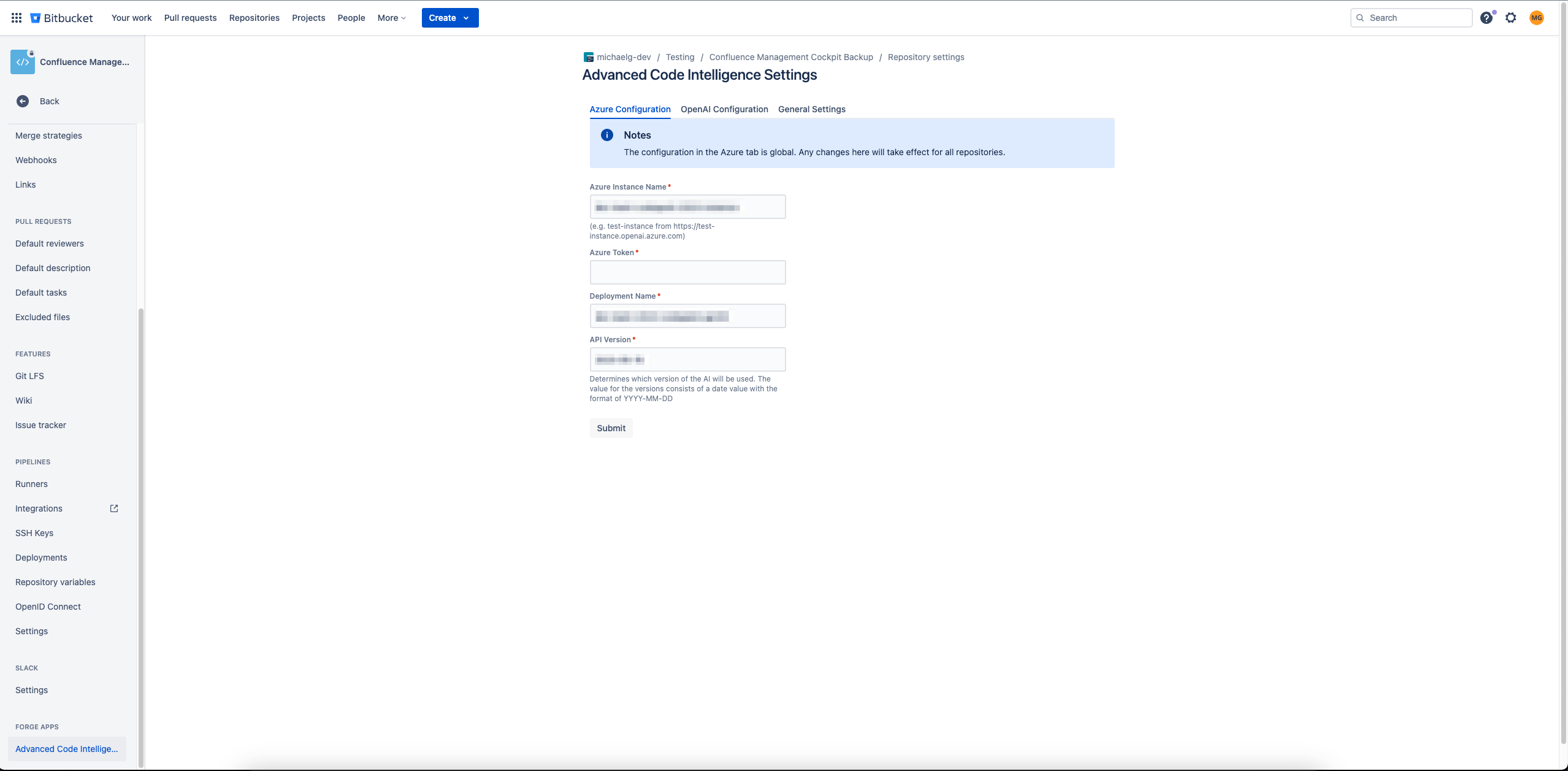Open the app switcher grid icon
The height and width of the screenshot is (771, 1568).
pos(17,18)
